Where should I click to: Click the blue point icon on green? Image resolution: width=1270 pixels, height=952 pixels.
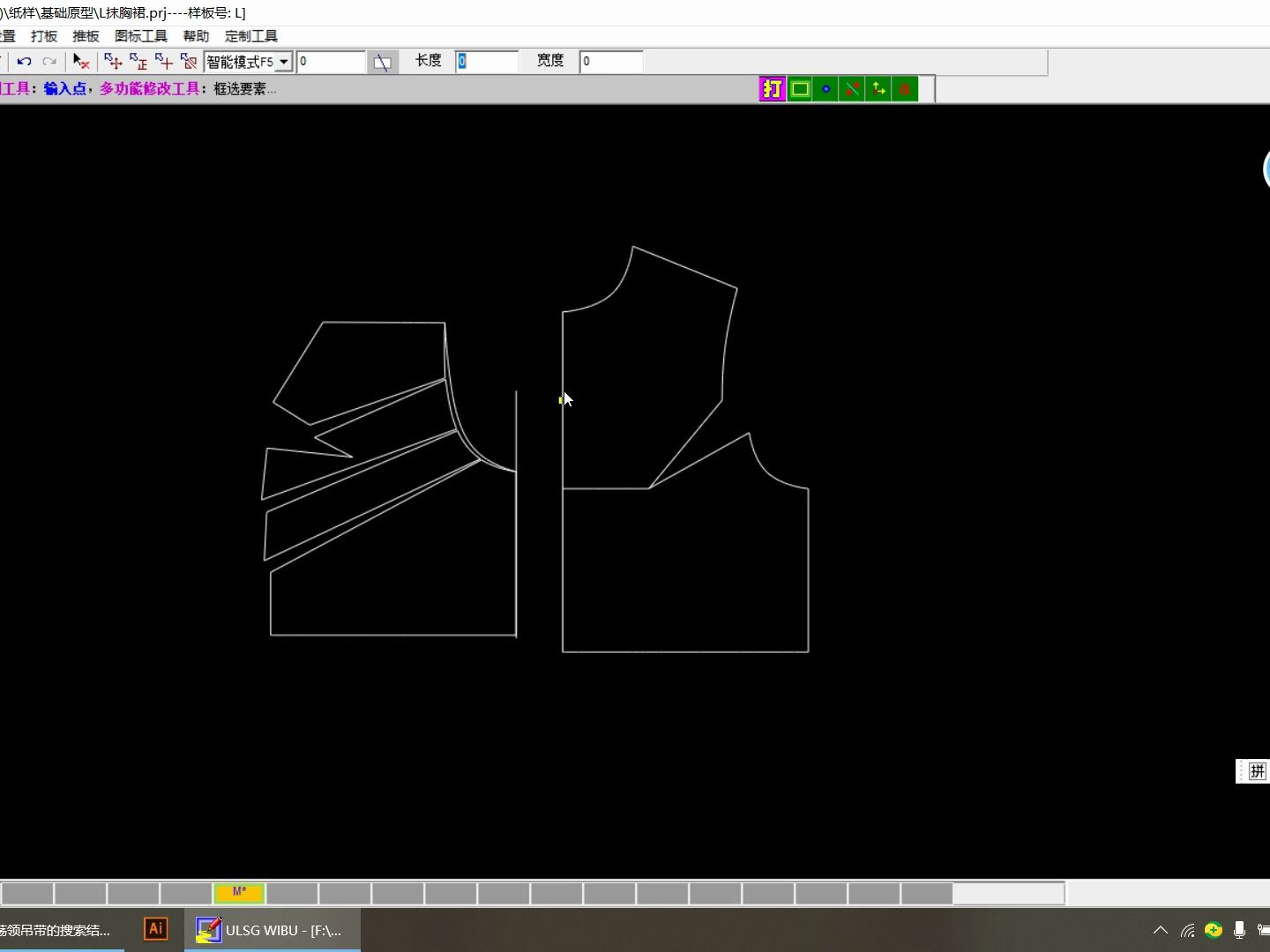825,89
